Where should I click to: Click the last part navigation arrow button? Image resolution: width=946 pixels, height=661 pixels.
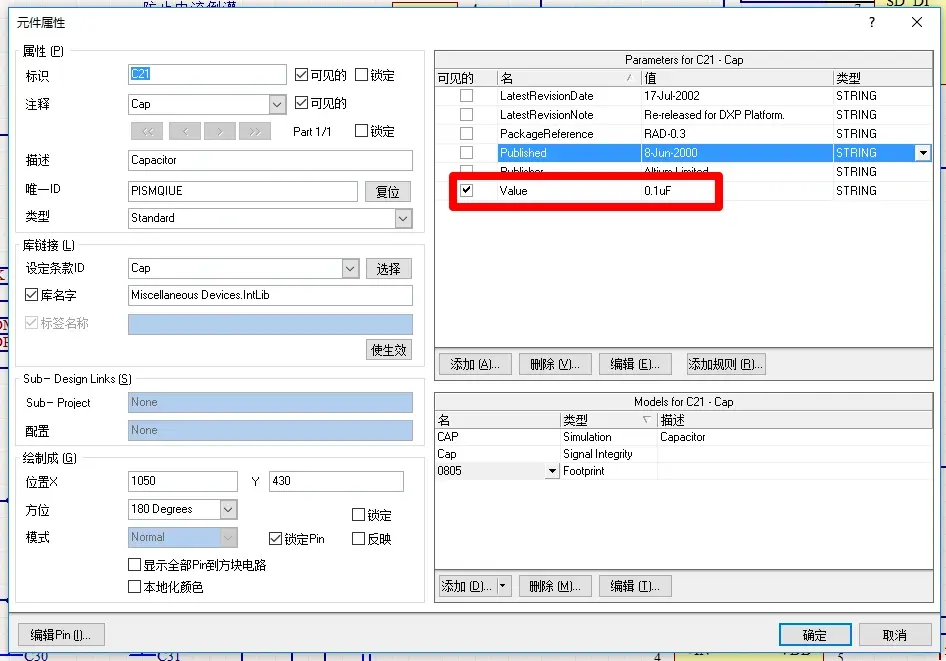[255, 131]
